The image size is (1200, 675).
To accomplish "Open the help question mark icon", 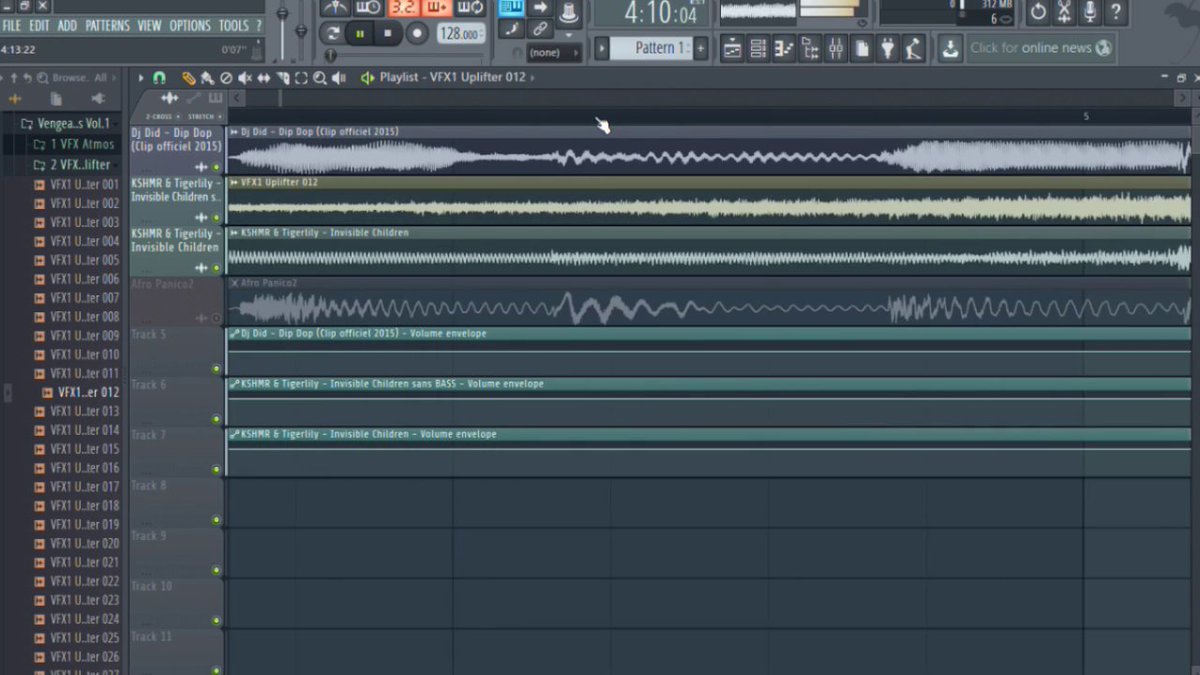I will [1116, 12].
